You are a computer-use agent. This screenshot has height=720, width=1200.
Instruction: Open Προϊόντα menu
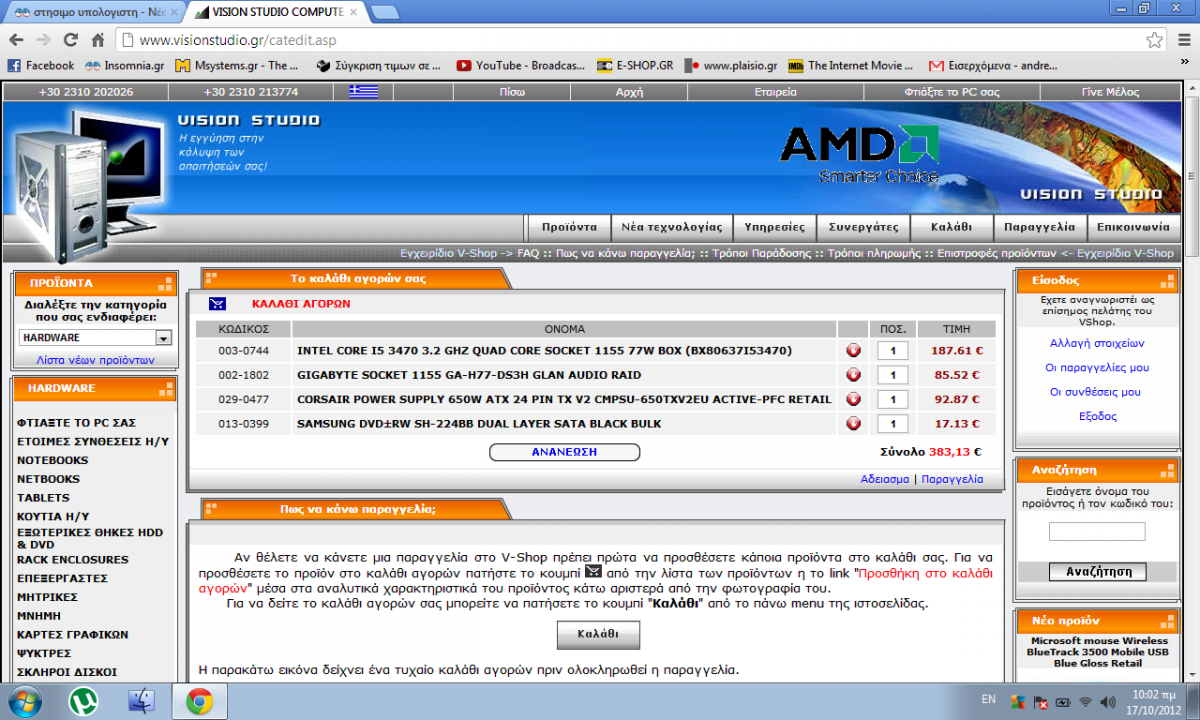[x=569, y=227]
